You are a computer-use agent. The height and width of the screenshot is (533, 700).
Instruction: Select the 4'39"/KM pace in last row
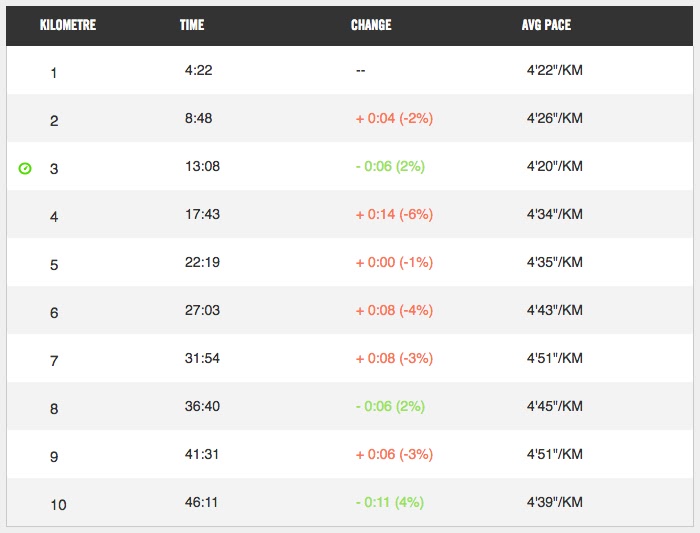[554, 502]
